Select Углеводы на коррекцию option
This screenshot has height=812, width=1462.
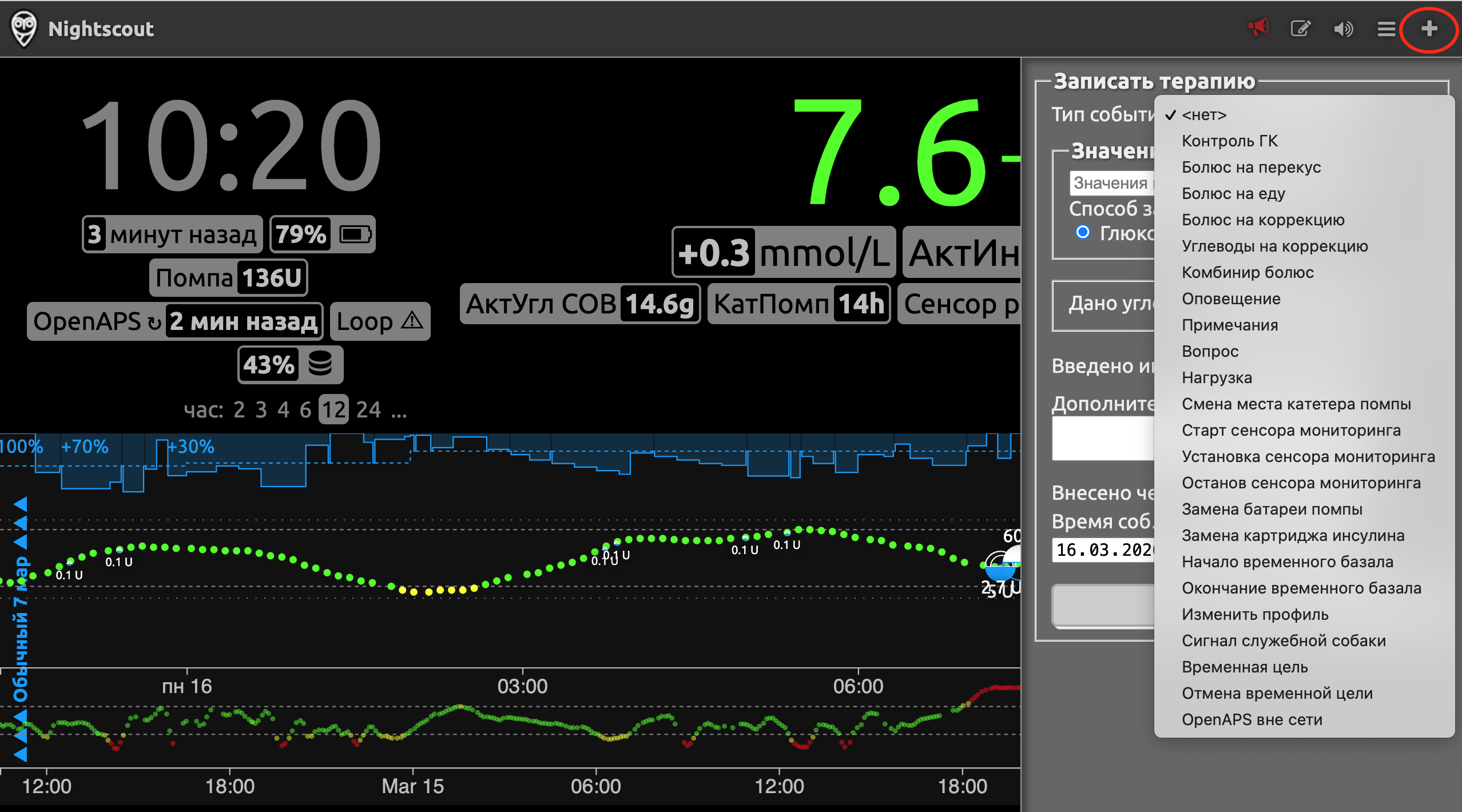(x=1304, y=246)
